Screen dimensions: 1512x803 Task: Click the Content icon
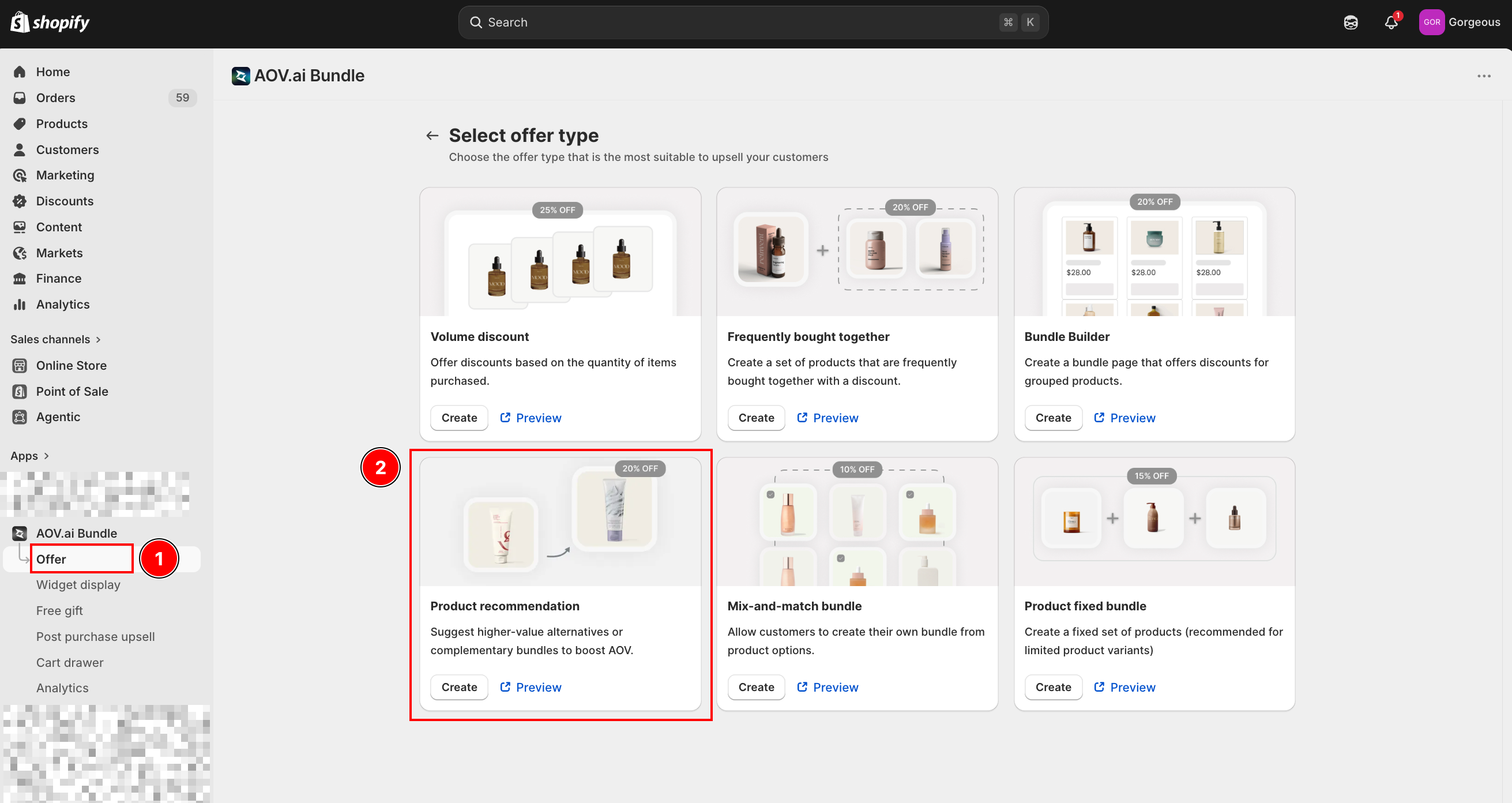pyautogui.click(x=20, y=227)
